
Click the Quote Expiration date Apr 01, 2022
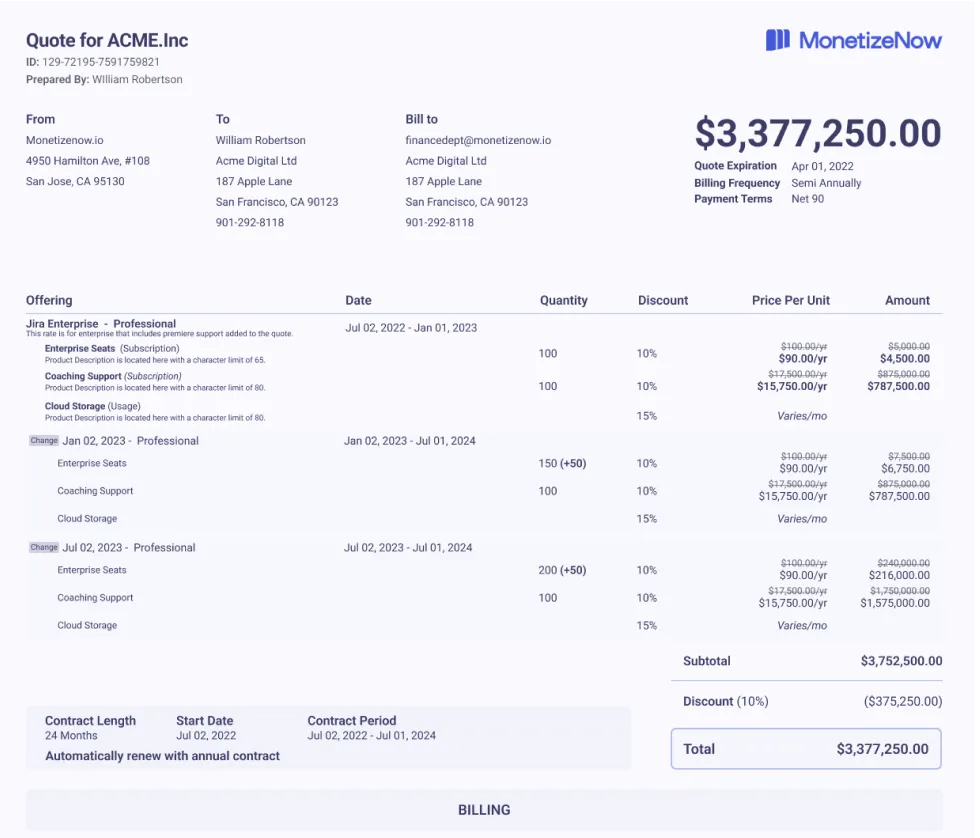pyautogui.click(x=822, y=166)
